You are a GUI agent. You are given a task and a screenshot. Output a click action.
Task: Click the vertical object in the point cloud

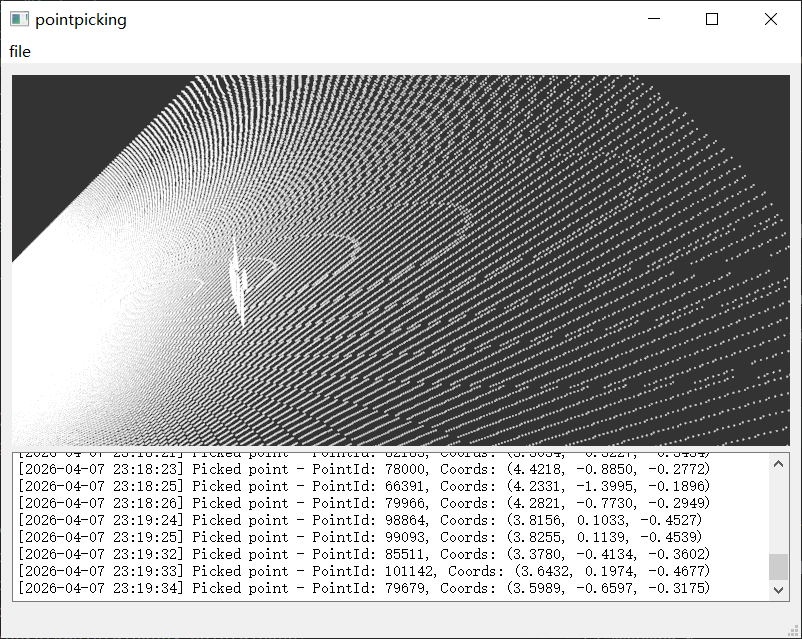(238, 280)
